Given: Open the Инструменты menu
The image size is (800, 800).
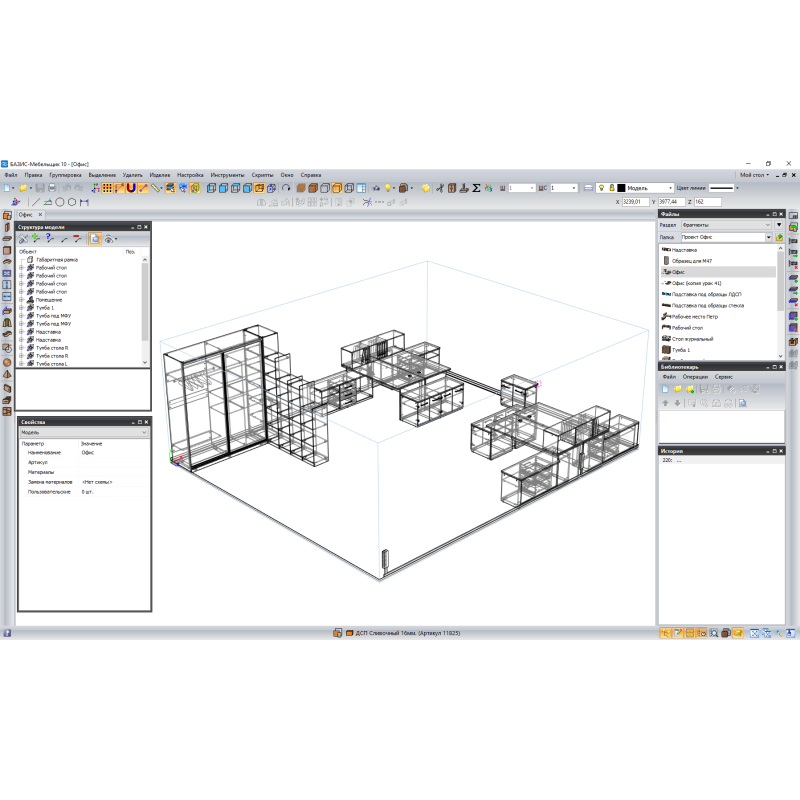Looking at the screenshot, I should coord(227,175).
